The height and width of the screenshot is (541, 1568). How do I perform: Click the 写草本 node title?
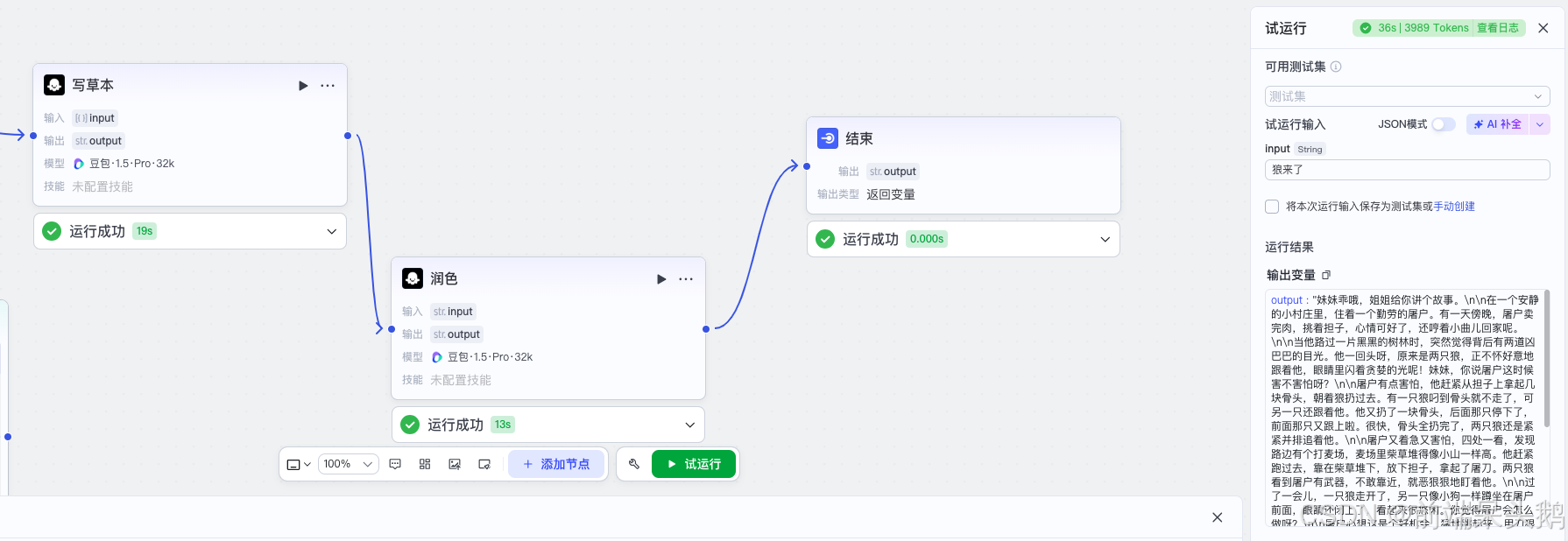tap(93, 85)
